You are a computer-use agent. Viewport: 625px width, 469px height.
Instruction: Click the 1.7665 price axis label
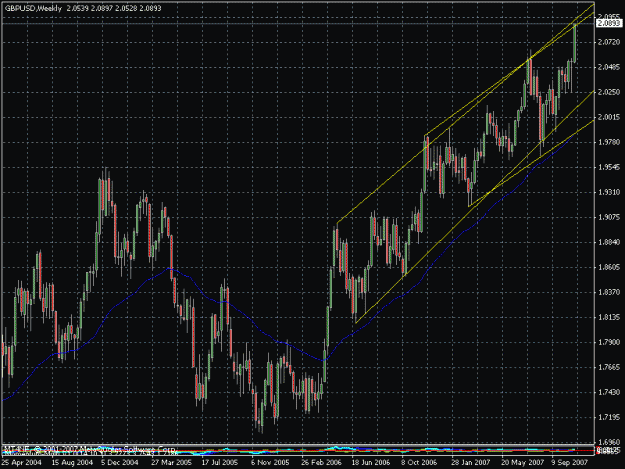609,367
